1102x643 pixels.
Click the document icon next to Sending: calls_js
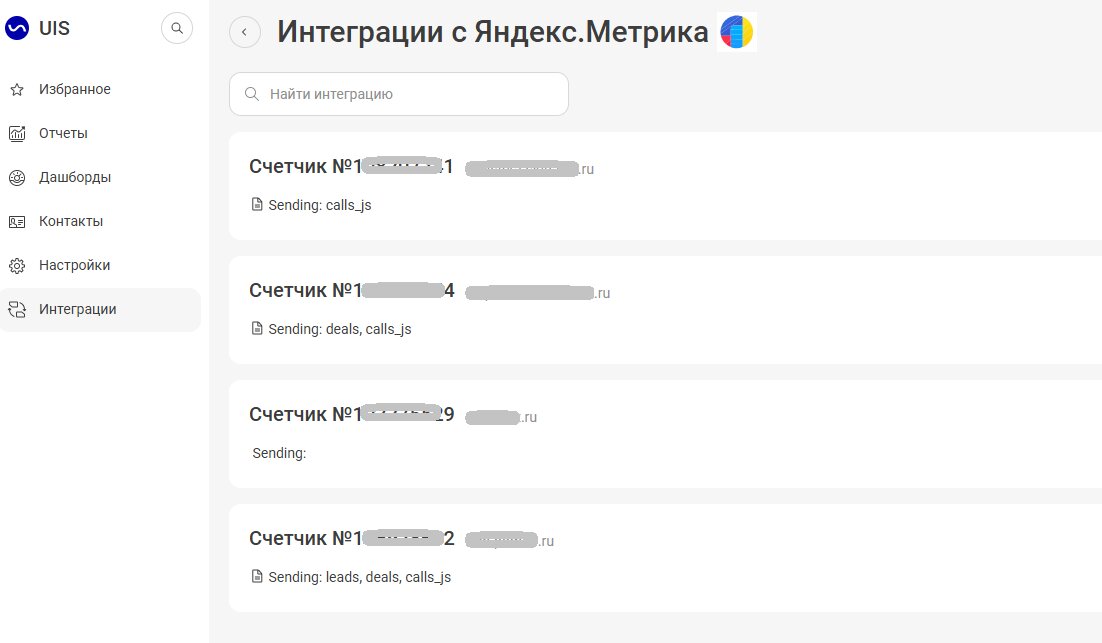[x=256, y=204]
